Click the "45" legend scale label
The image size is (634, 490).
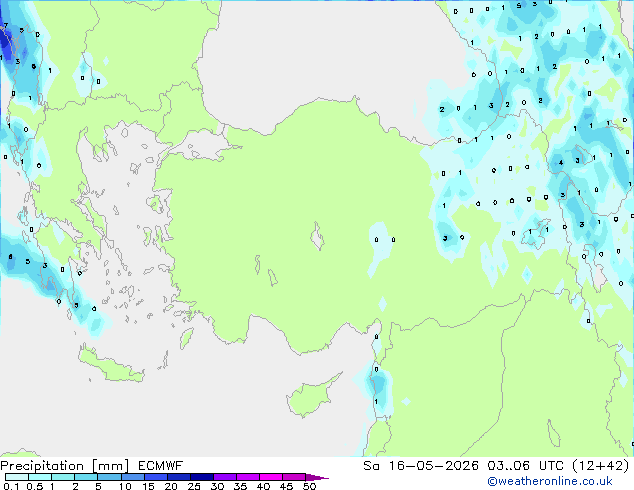pyautogui.click(x=286, y=486)
